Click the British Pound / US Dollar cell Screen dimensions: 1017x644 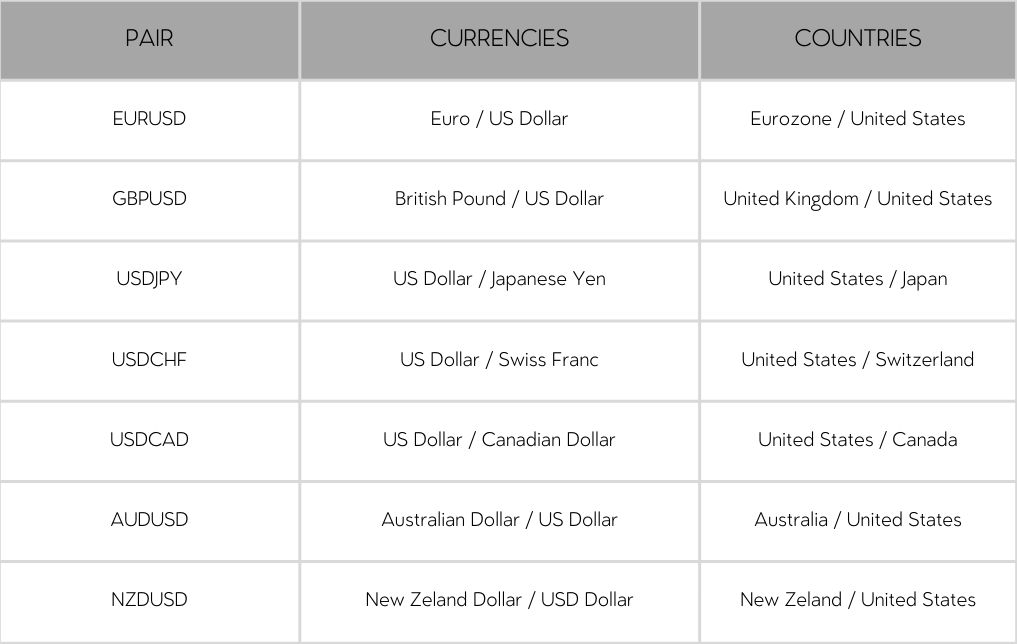coord(499,199)
